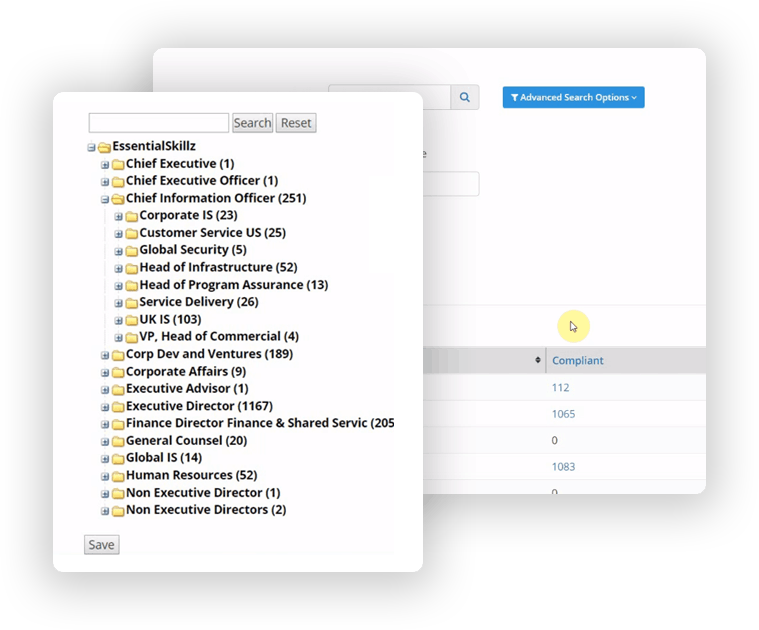
Task: Open the compliant count 1083 link
Action: point(563,467)
